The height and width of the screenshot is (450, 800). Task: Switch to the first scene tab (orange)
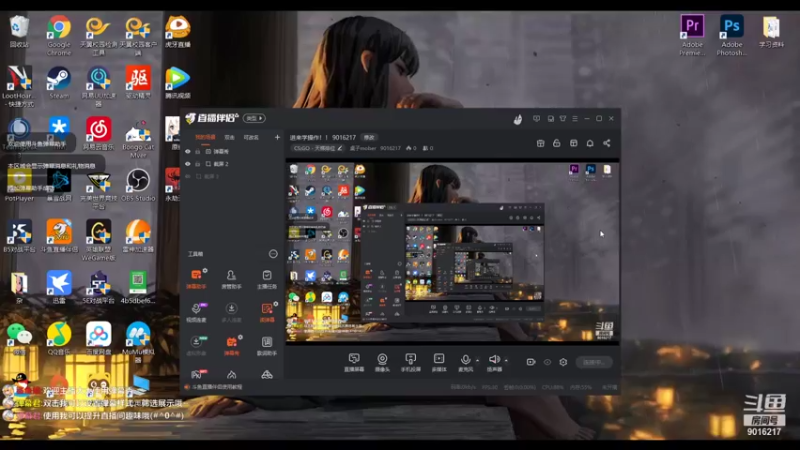tap(205, 137)
